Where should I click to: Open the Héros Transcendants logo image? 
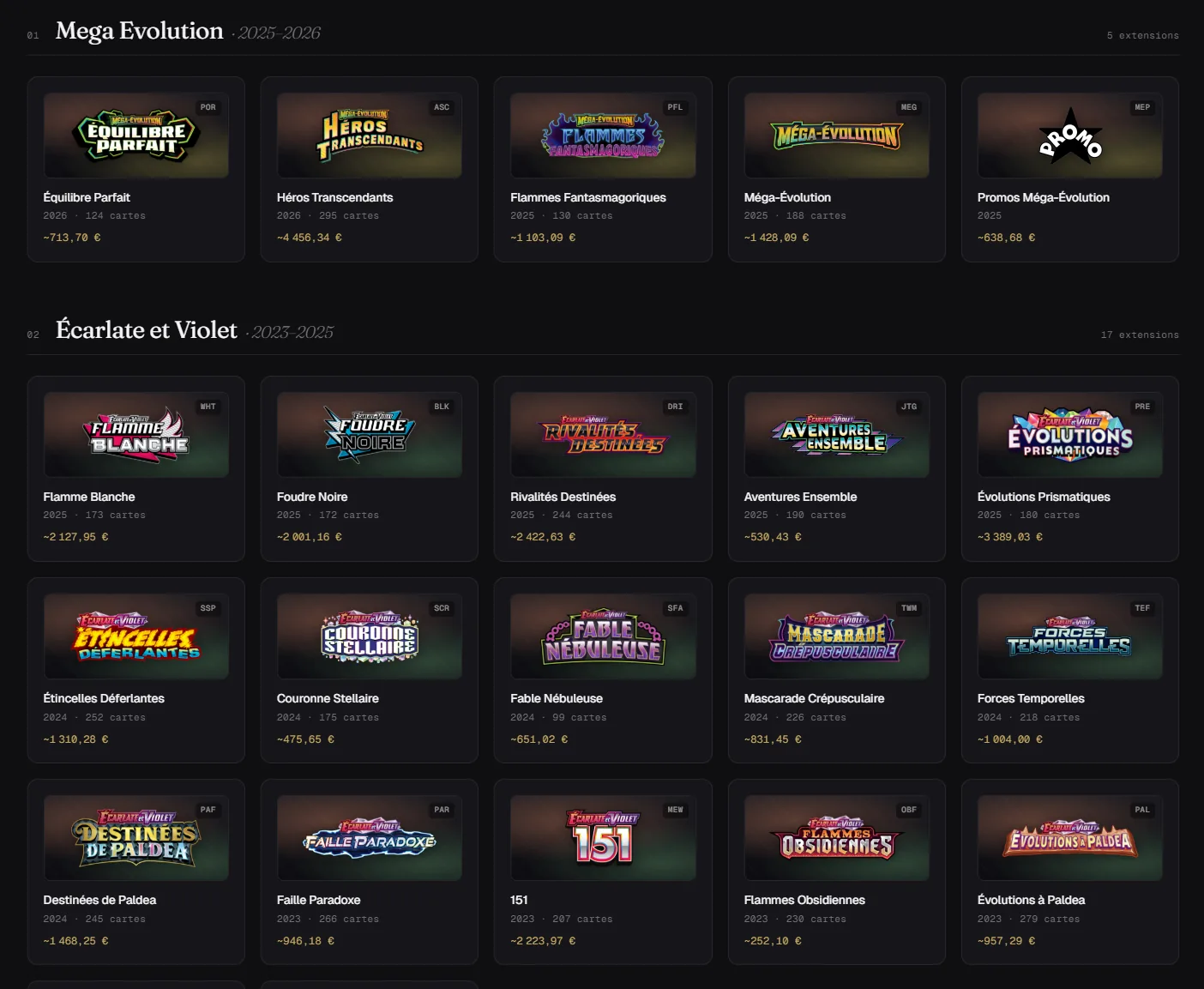[370, 136]
